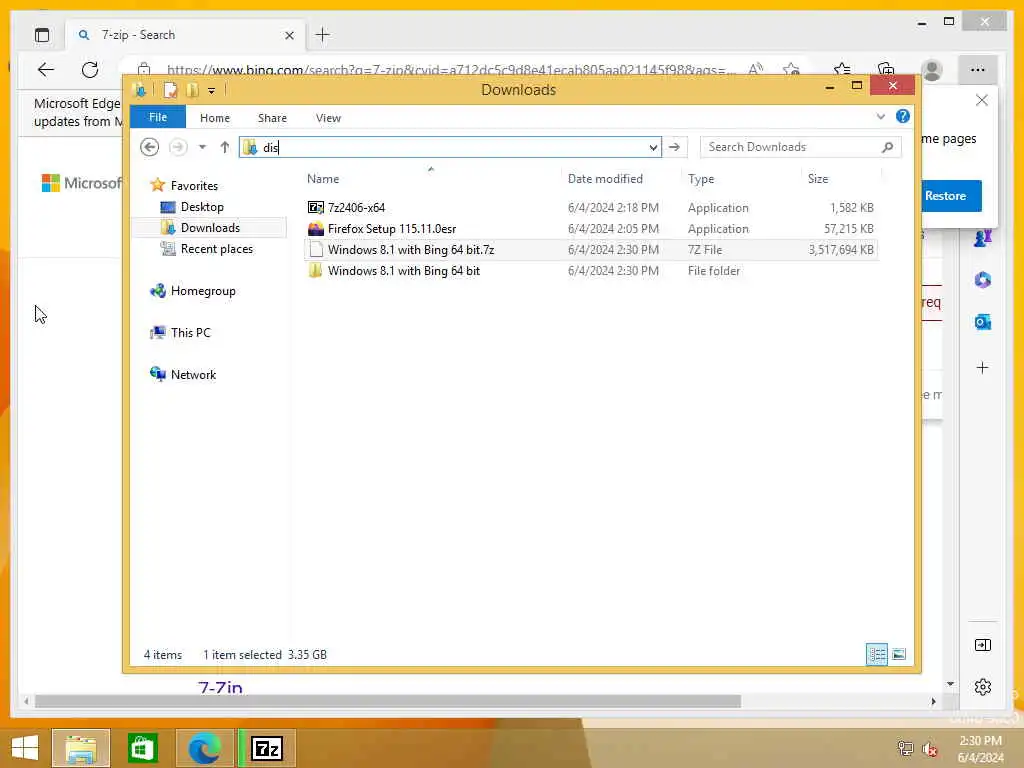Viewport: 1024px width, 768px height.
Task: Close the 7-zip - Search tab
Action: (289, 35)
